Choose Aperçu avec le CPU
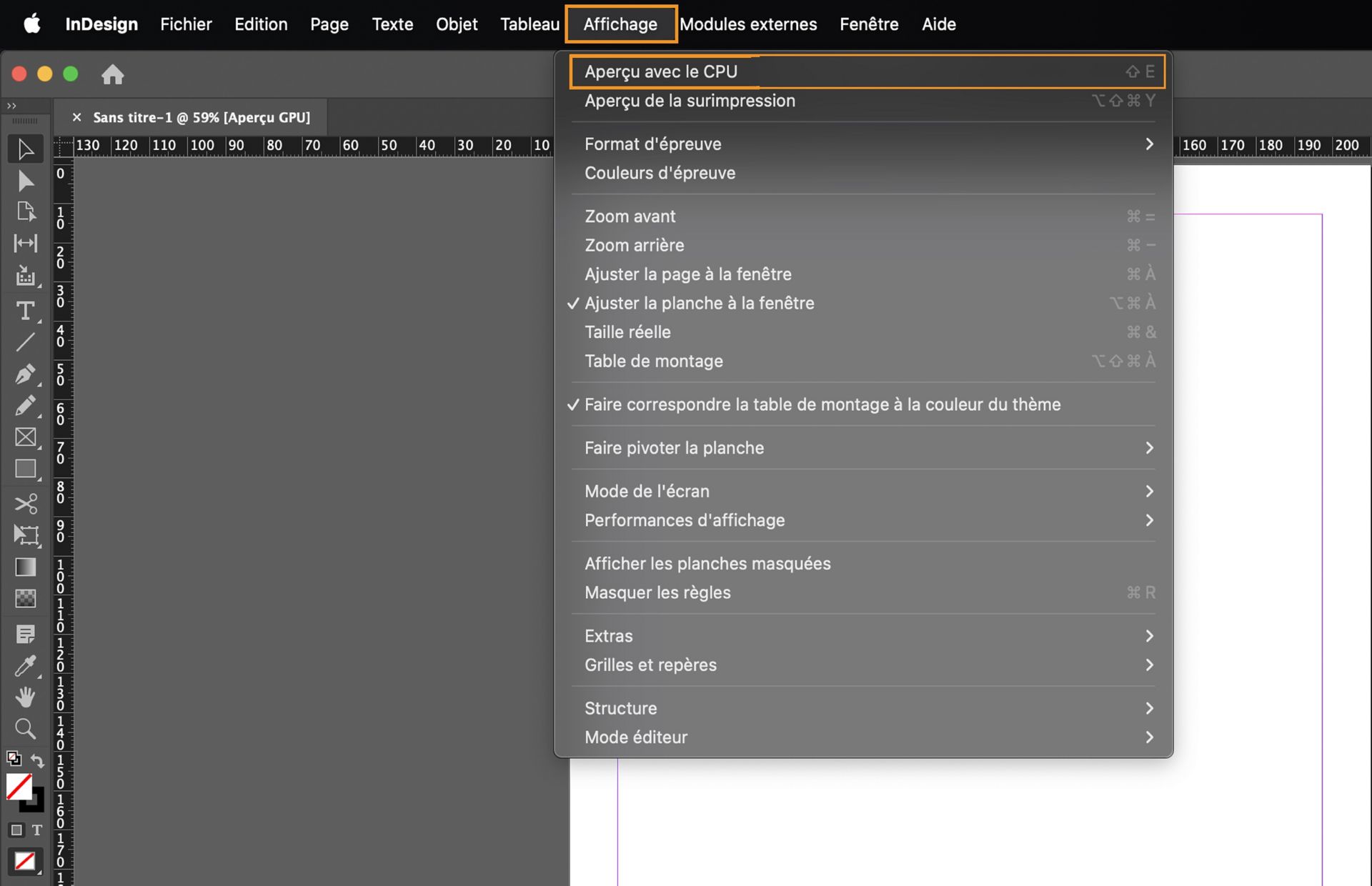1372x886 pixels. pos(661,71)
